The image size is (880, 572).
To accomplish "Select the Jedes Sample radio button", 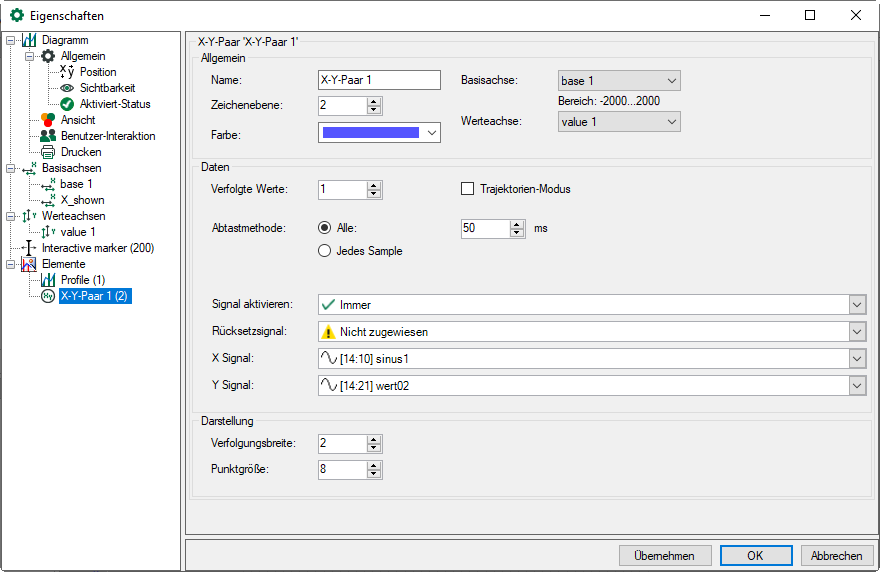I will click(x=324, y=251).
